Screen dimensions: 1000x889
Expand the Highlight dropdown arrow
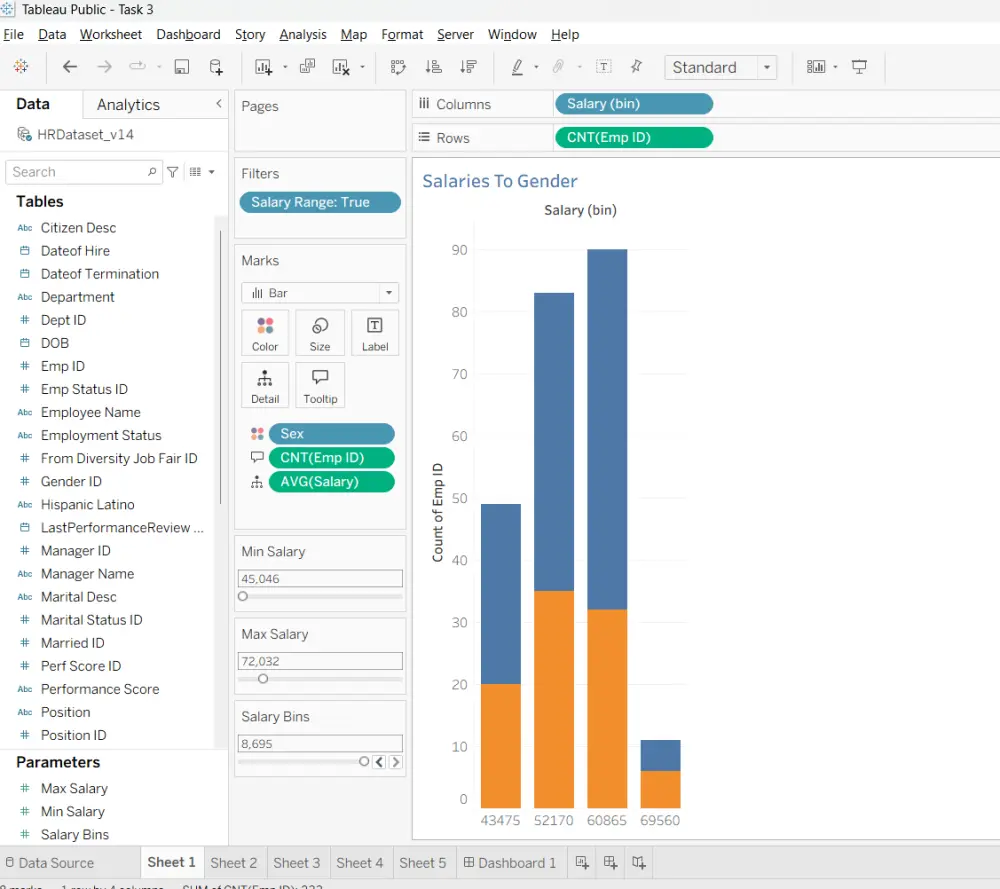tap(536, 67)
